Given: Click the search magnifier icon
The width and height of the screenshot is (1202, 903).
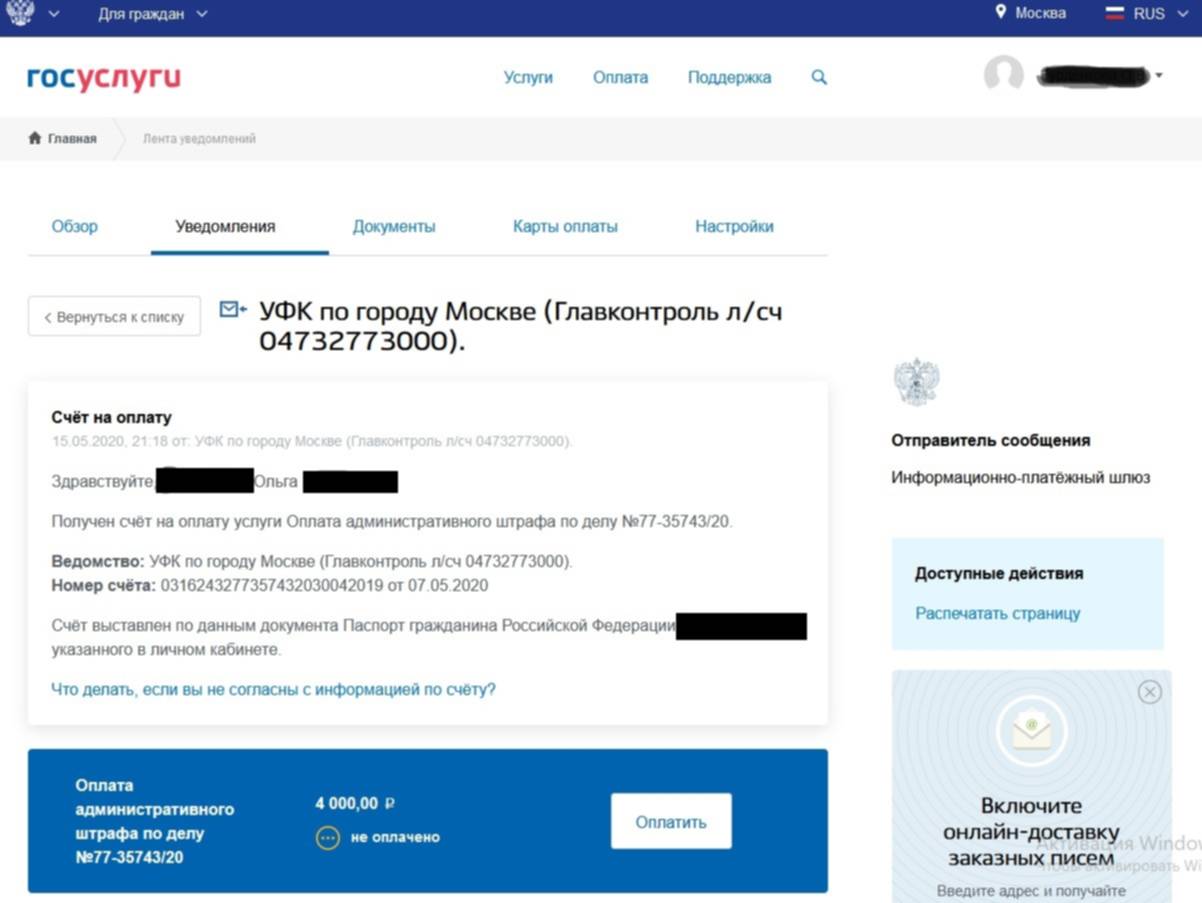Looking at the screenshot, I should click(819, 77).
